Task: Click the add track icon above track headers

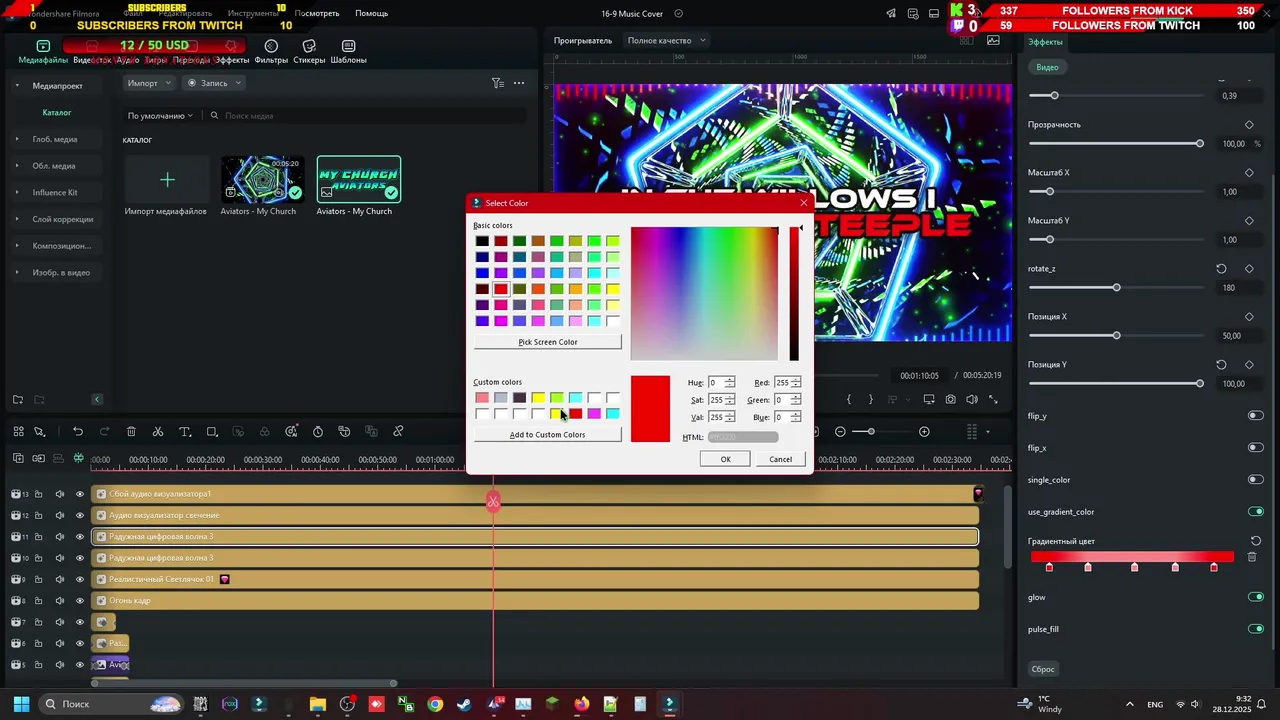Action: [x=18, y=459]
